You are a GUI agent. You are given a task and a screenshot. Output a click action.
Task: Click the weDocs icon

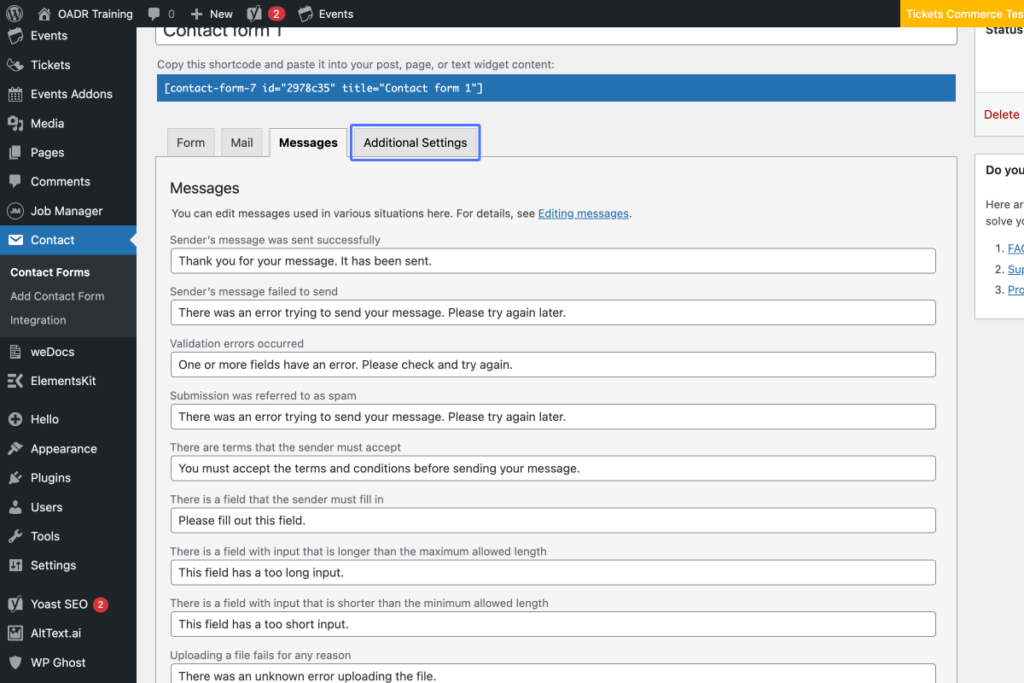[15, 352]
